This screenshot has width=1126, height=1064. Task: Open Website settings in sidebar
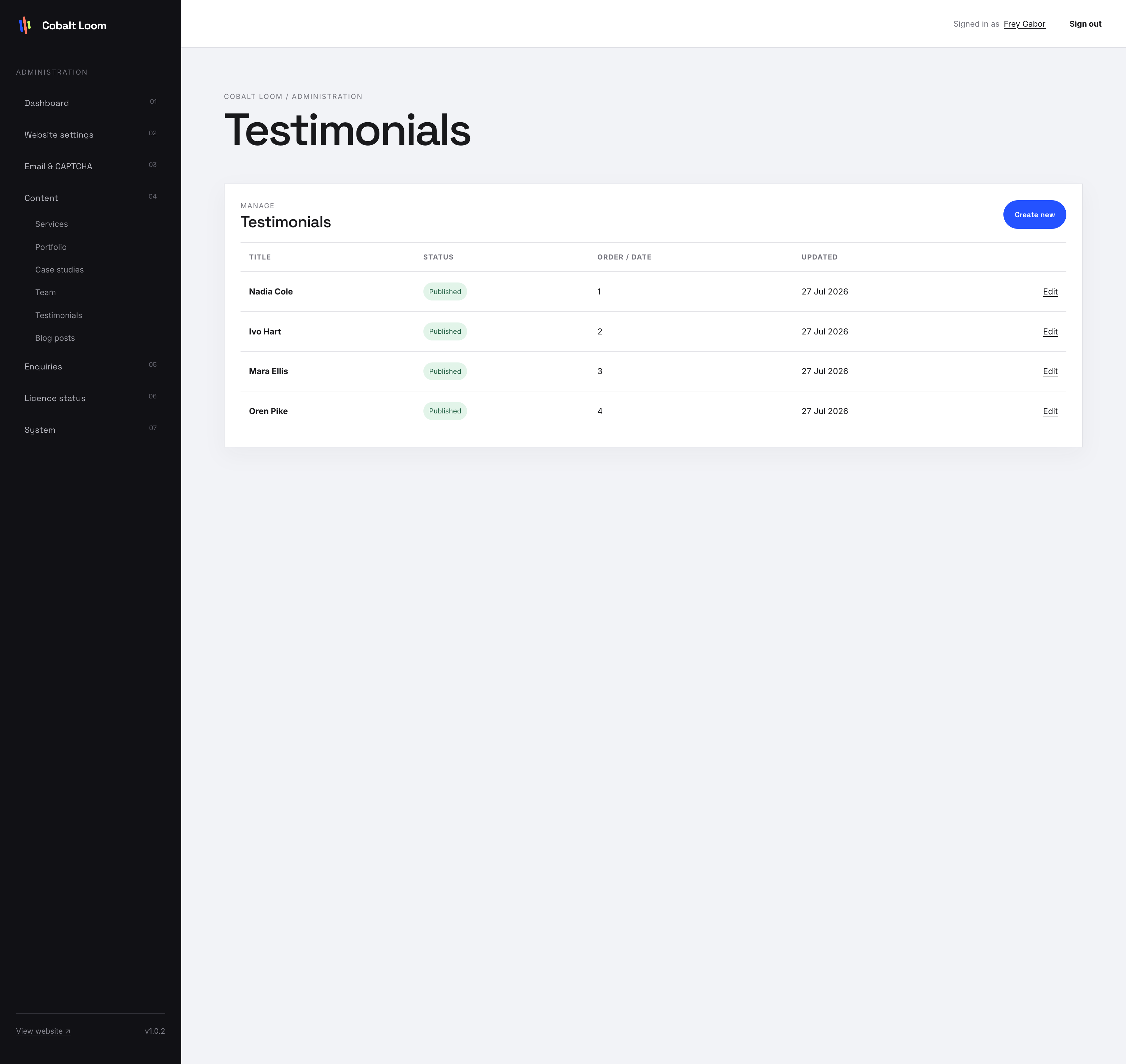pyautogui.click(x=90, y=135)
